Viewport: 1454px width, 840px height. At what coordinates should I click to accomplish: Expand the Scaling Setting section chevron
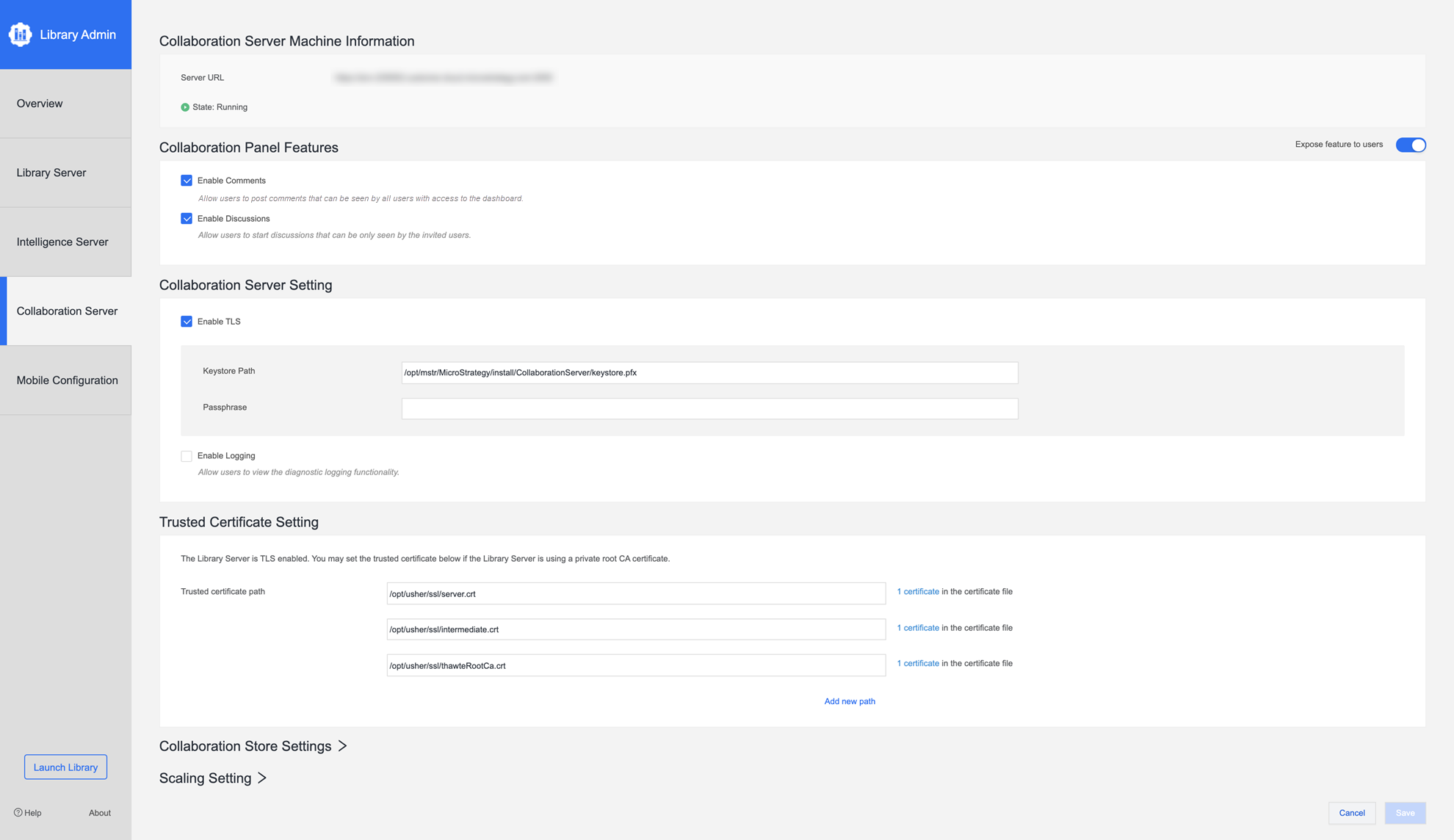point(262,778)
